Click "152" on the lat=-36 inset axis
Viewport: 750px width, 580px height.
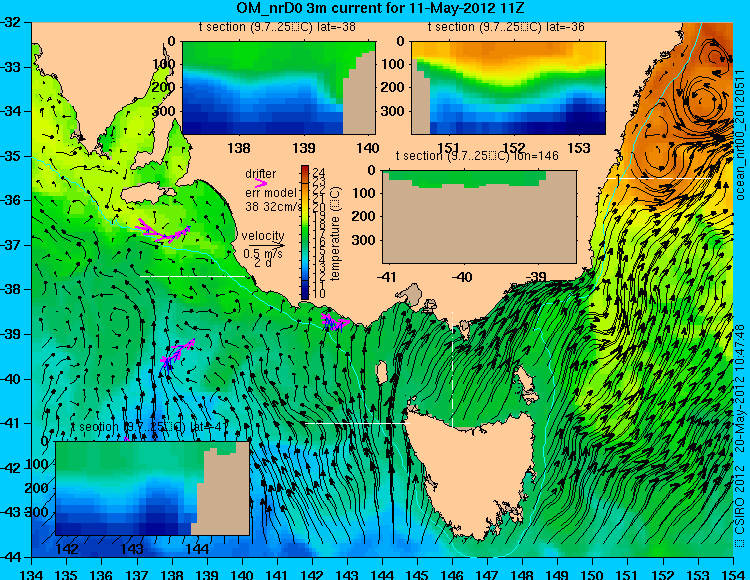514,148
